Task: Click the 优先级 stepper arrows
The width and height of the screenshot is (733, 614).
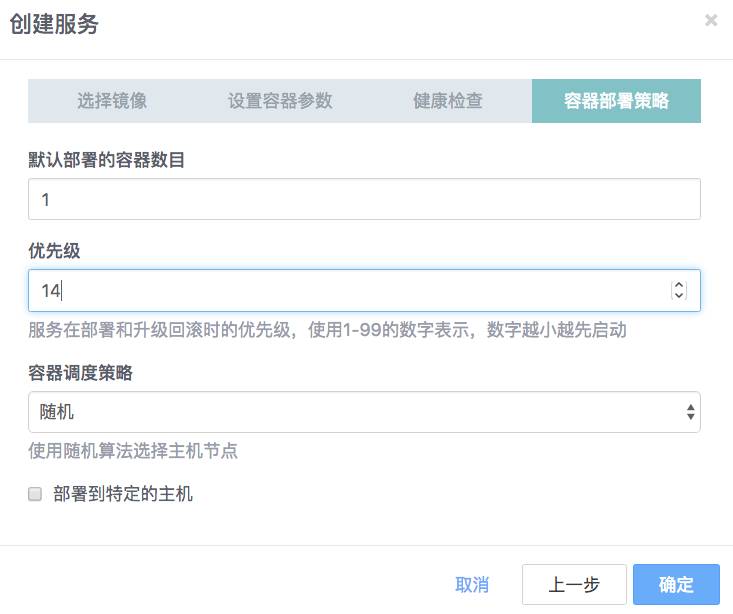Action: [x=679, y=290]
